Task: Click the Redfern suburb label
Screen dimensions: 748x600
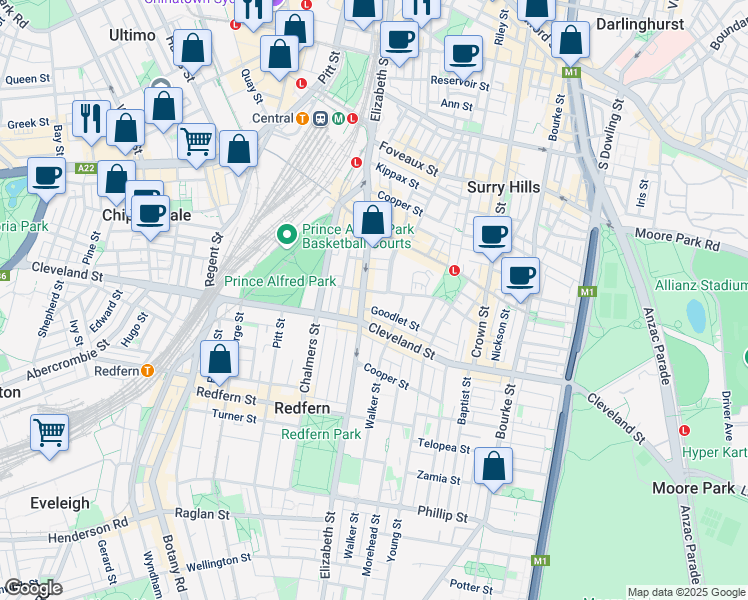Action: pyautogui.click(x=302, y=408)
